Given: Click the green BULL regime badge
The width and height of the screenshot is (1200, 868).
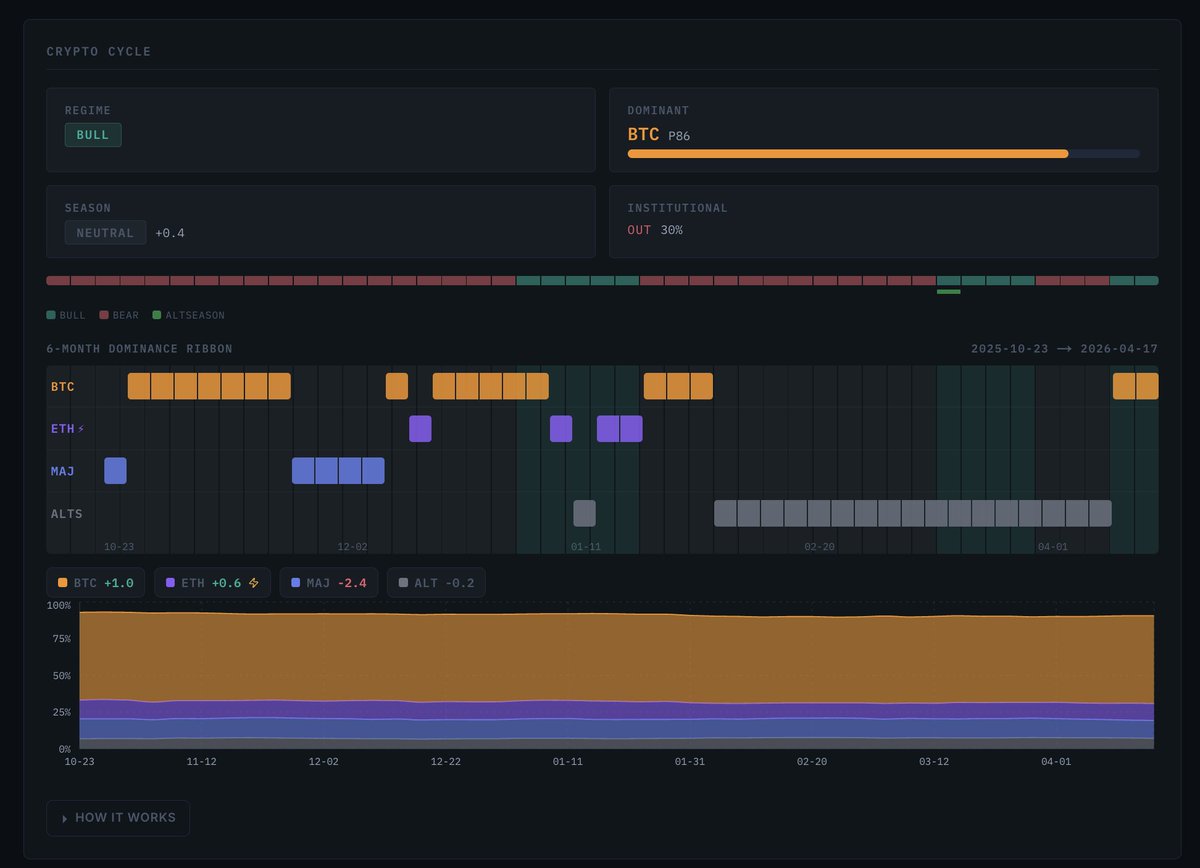Looking at the screenshot, I should pos(93,135).
